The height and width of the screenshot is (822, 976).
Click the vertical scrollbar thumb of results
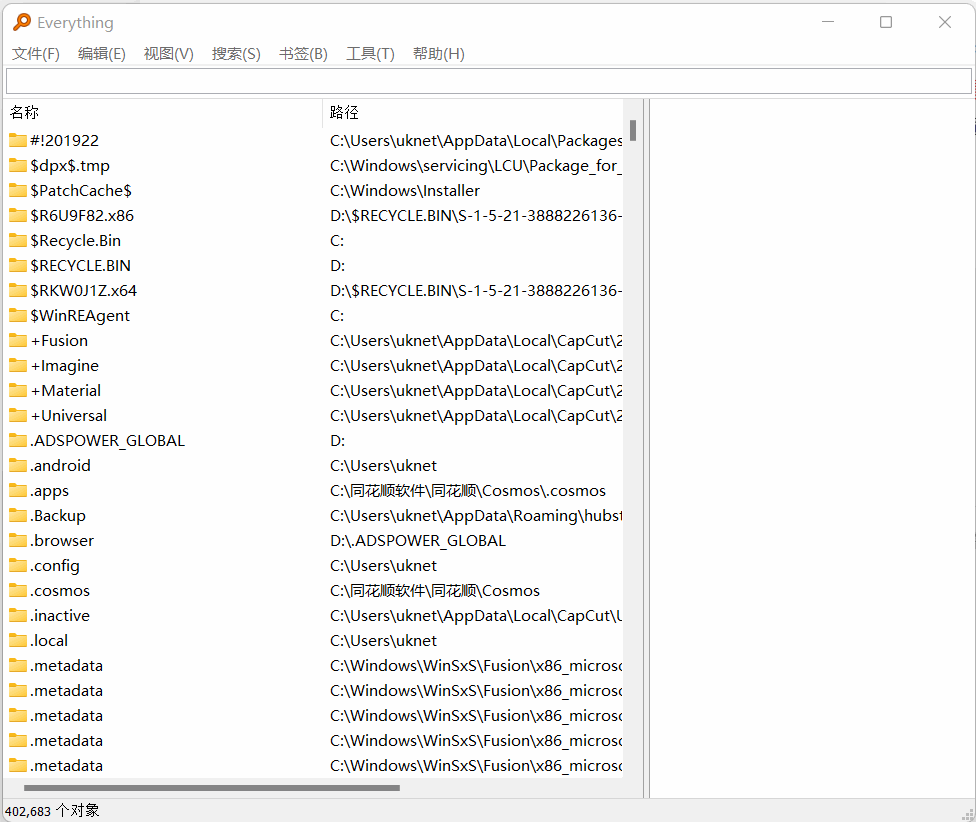click(632, 131)
